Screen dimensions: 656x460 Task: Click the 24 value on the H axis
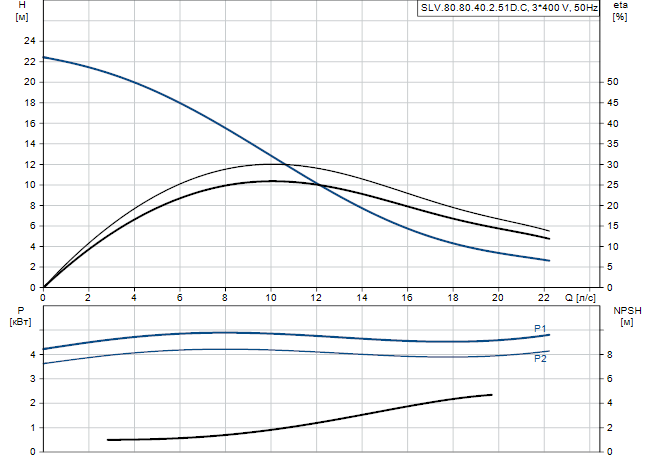click(x=30, y=41)
